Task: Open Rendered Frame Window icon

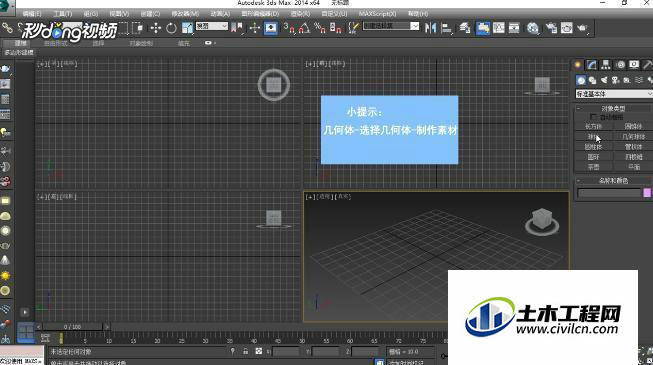Action: tap(566, 28)
